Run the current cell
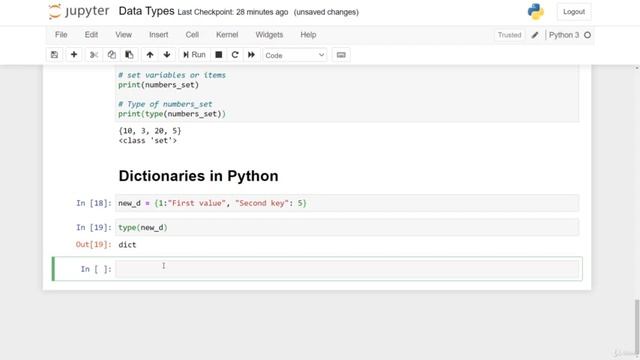640x360 pixels. (194, 55)
